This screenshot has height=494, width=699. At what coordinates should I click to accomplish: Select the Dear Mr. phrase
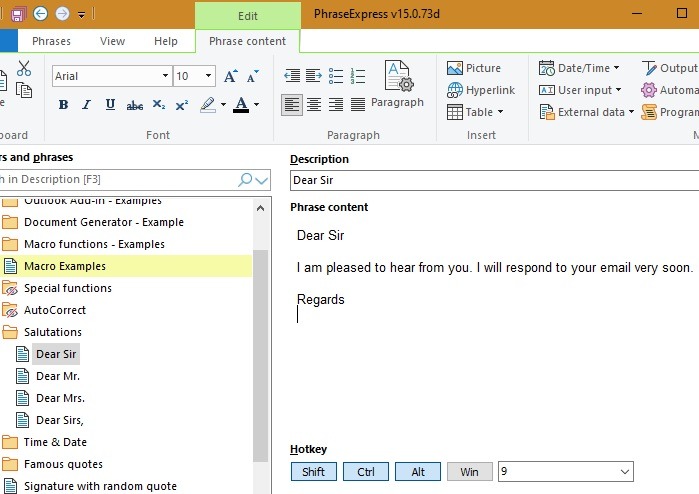[x=58, y=376]
